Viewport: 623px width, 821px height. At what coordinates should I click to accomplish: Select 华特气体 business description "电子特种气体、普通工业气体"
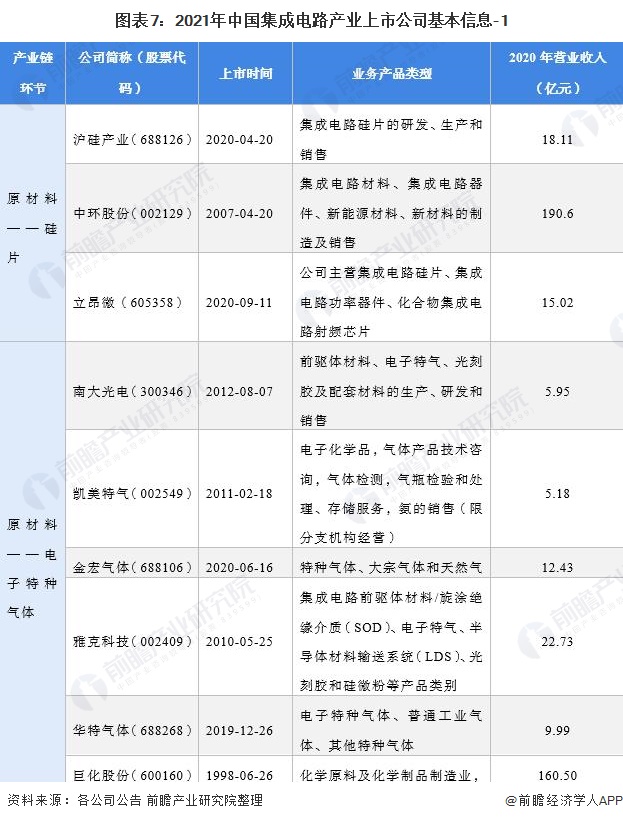tap(391, 730)
